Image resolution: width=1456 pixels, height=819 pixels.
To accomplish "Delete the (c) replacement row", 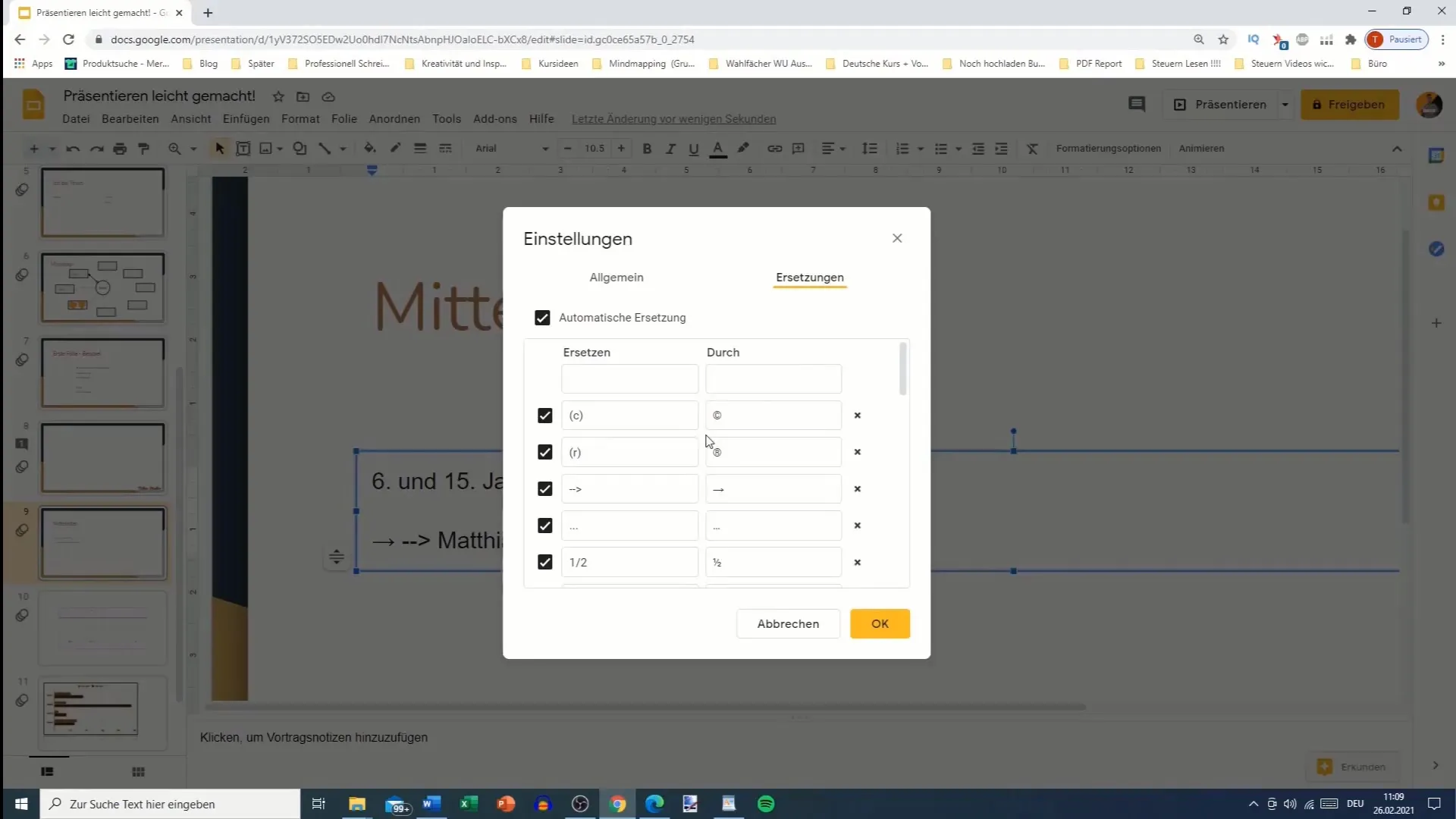I will click(858, 416).
